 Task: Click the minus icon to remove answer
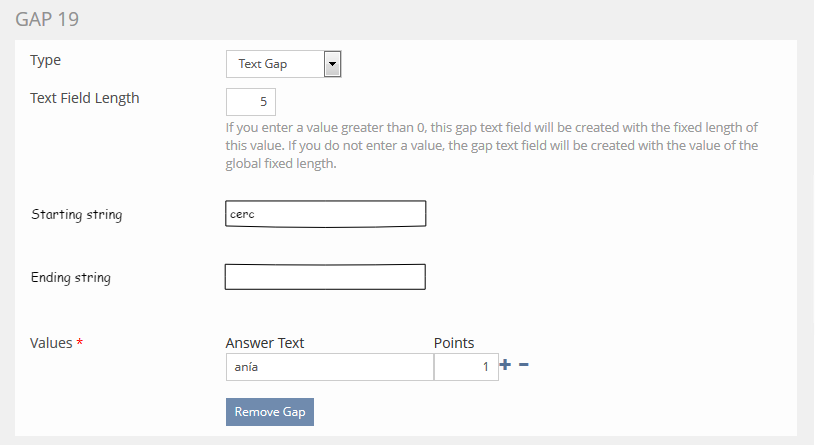pos(524,366)
